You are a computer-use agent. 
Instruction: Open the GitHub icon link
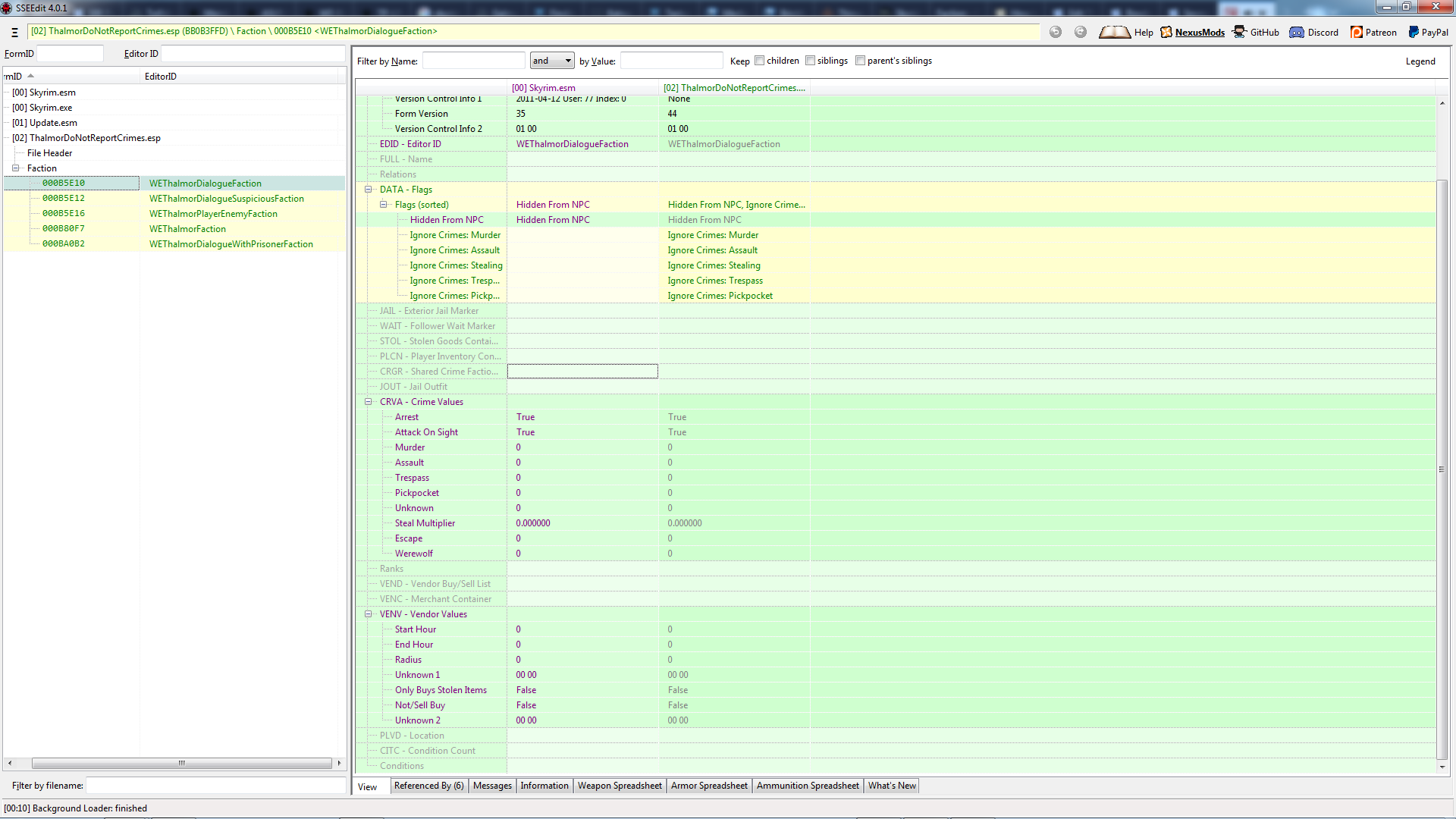(1239, 32)
